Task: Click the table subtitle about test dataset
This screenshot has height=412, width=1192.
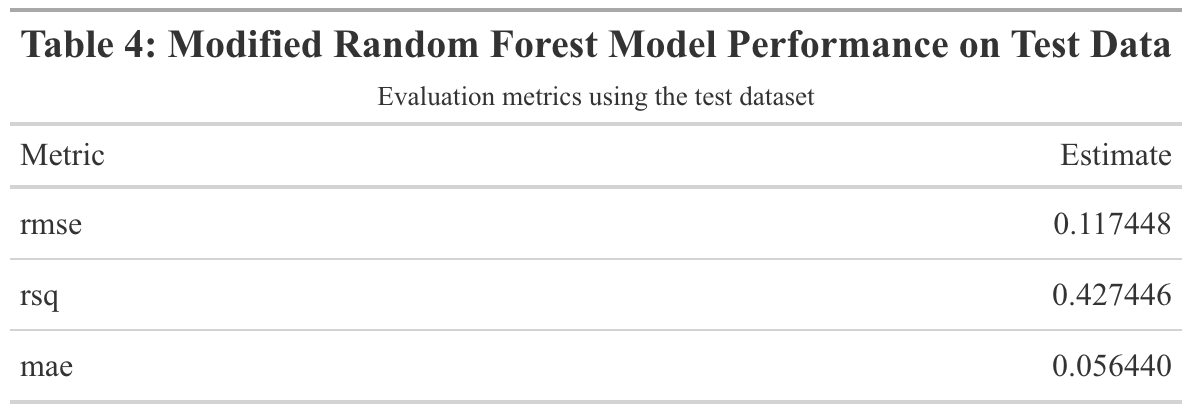Action: pyautogui.click(x=596, y=98)
